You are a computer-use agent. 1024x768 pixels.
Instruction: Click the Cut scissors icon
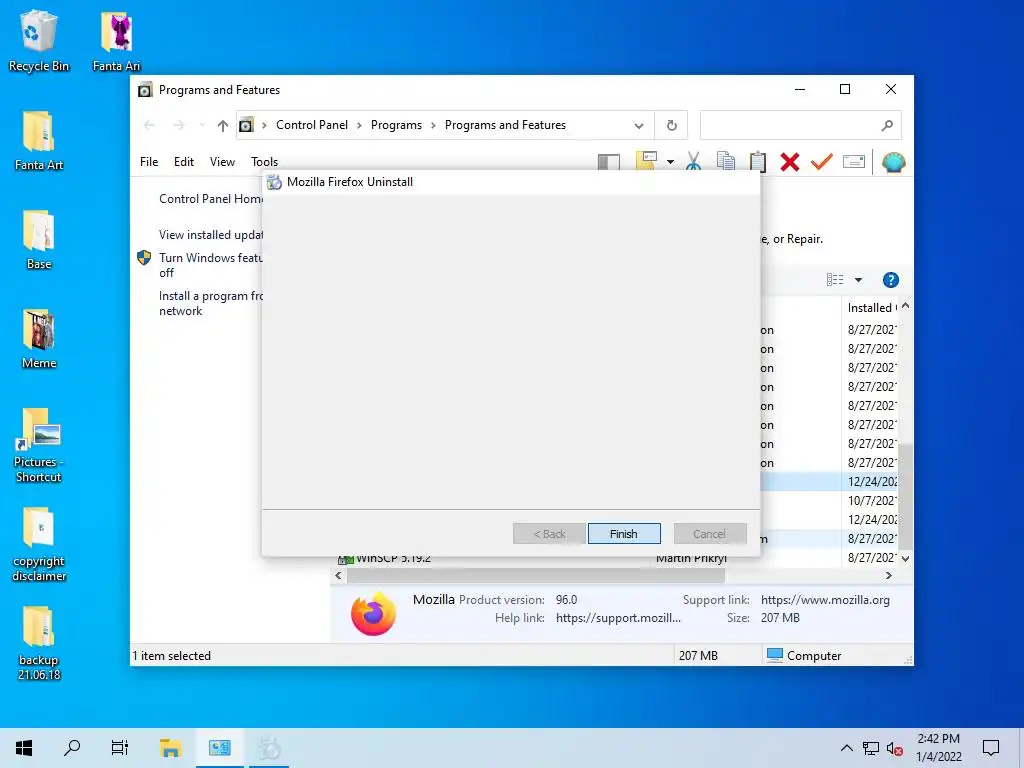(x=694, y=161)
